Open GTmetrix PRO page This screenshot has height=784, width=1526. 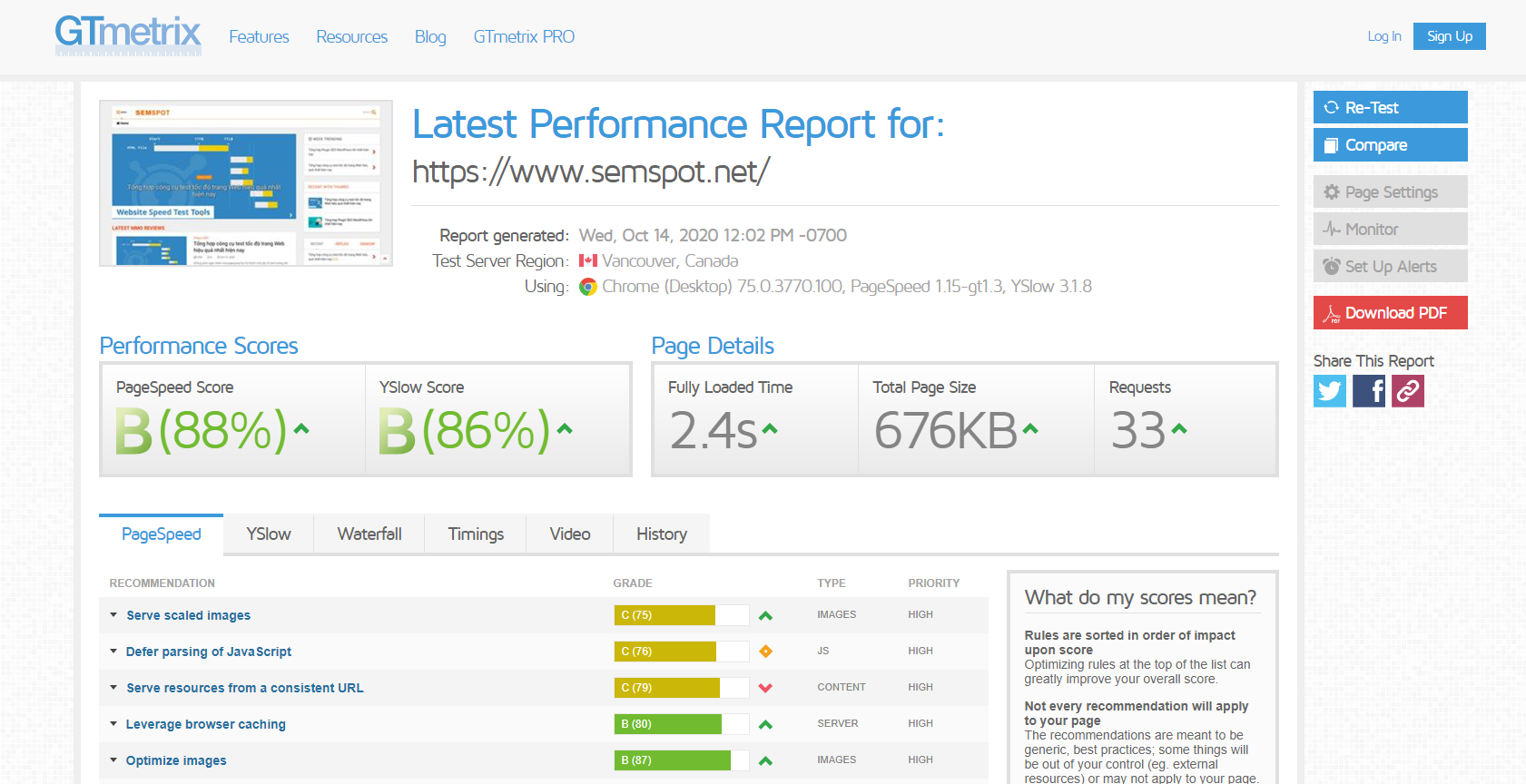point(524,37)
